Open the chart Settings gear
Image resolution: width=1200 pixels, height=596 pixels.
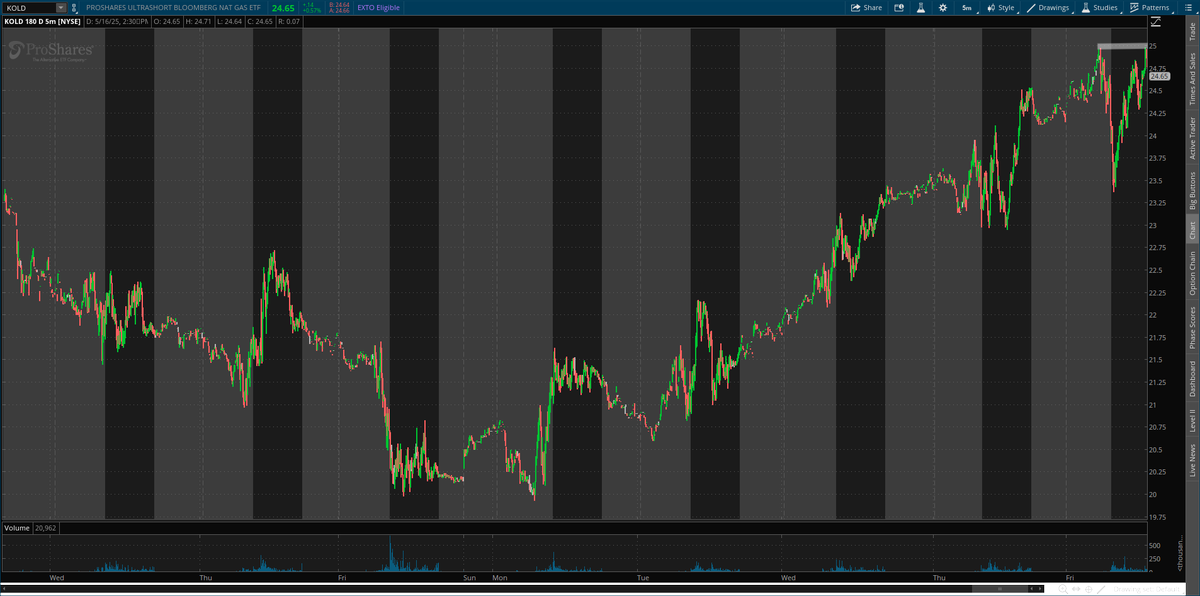click(x=943, y=7)
